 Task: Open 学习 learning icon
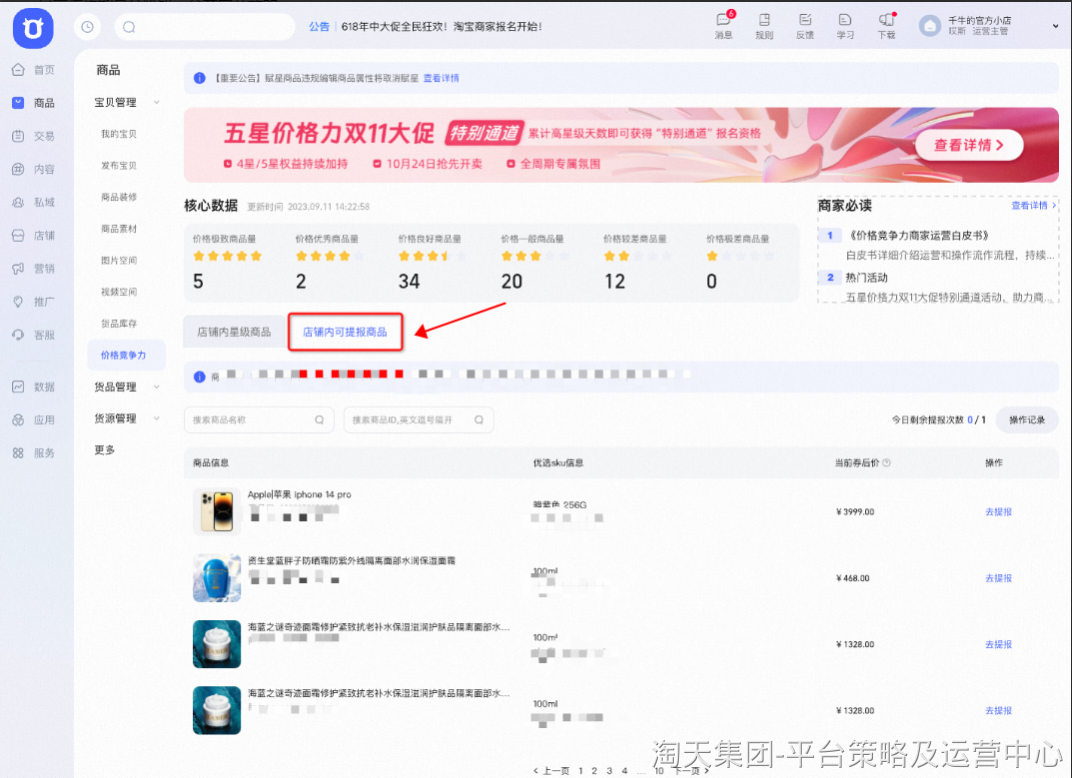(845, 26)
